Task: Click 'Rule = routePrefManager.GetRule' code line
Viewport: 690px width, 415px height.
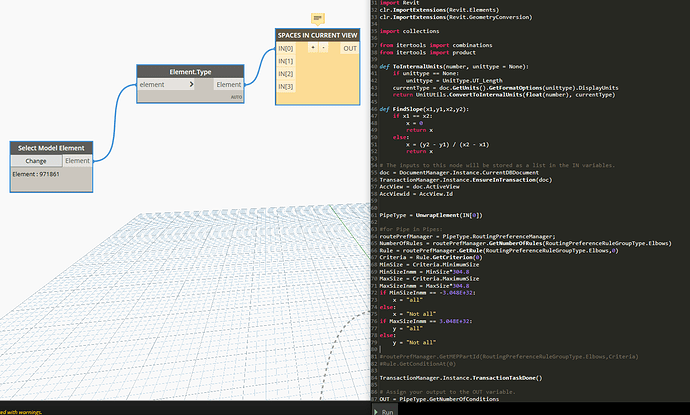Action: (499, 250)
